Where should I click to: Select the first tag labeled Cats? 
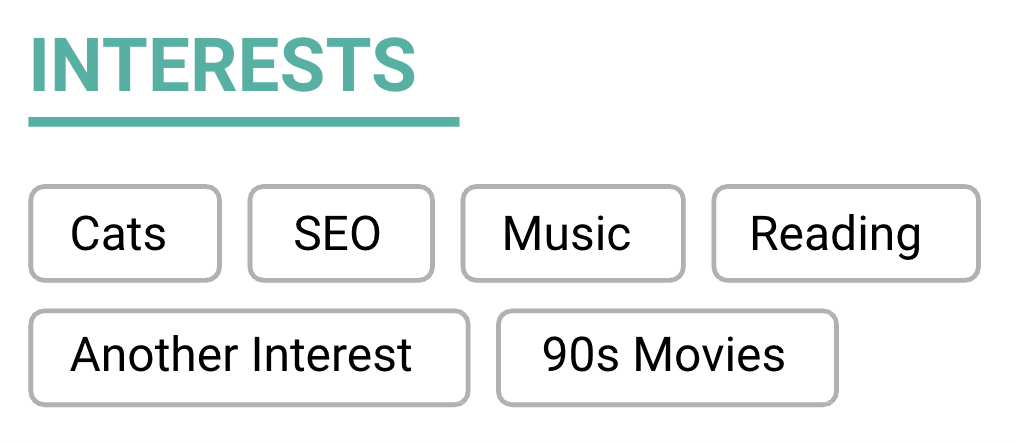click(124, 234)
